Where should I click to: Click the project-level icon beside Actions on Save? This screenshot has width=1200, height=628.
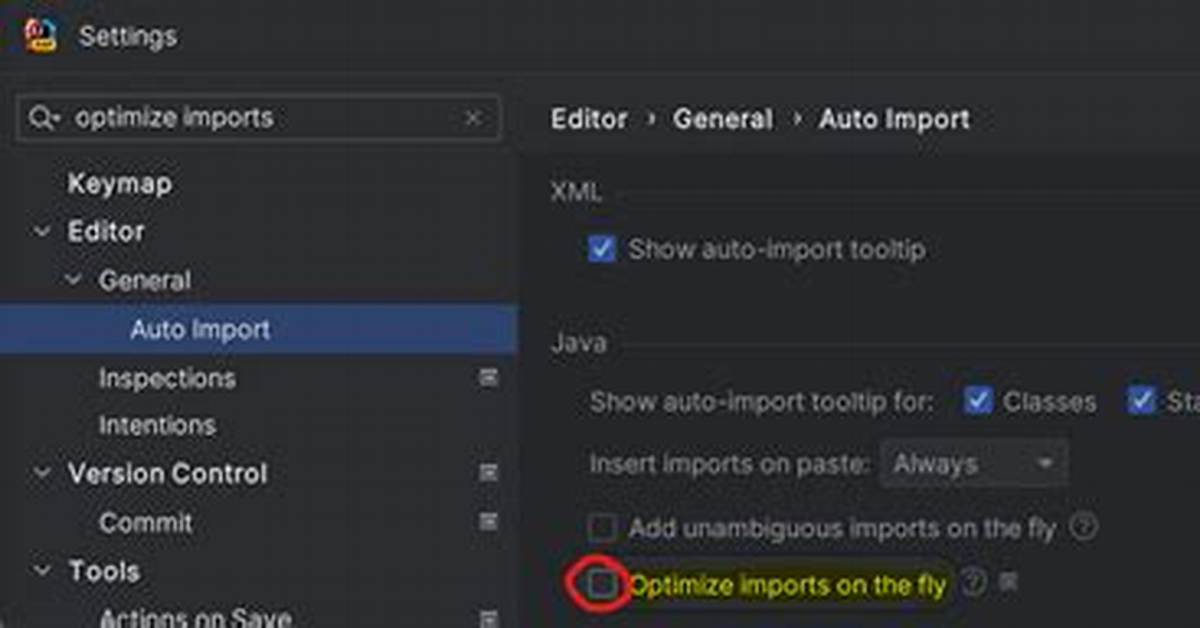[488, 619]
